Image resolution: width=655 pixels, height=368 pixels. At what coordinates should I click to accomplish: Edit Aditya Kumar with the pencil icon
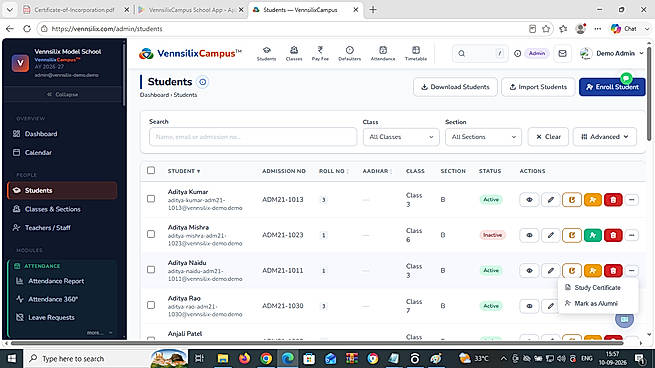tap(551, 200)
